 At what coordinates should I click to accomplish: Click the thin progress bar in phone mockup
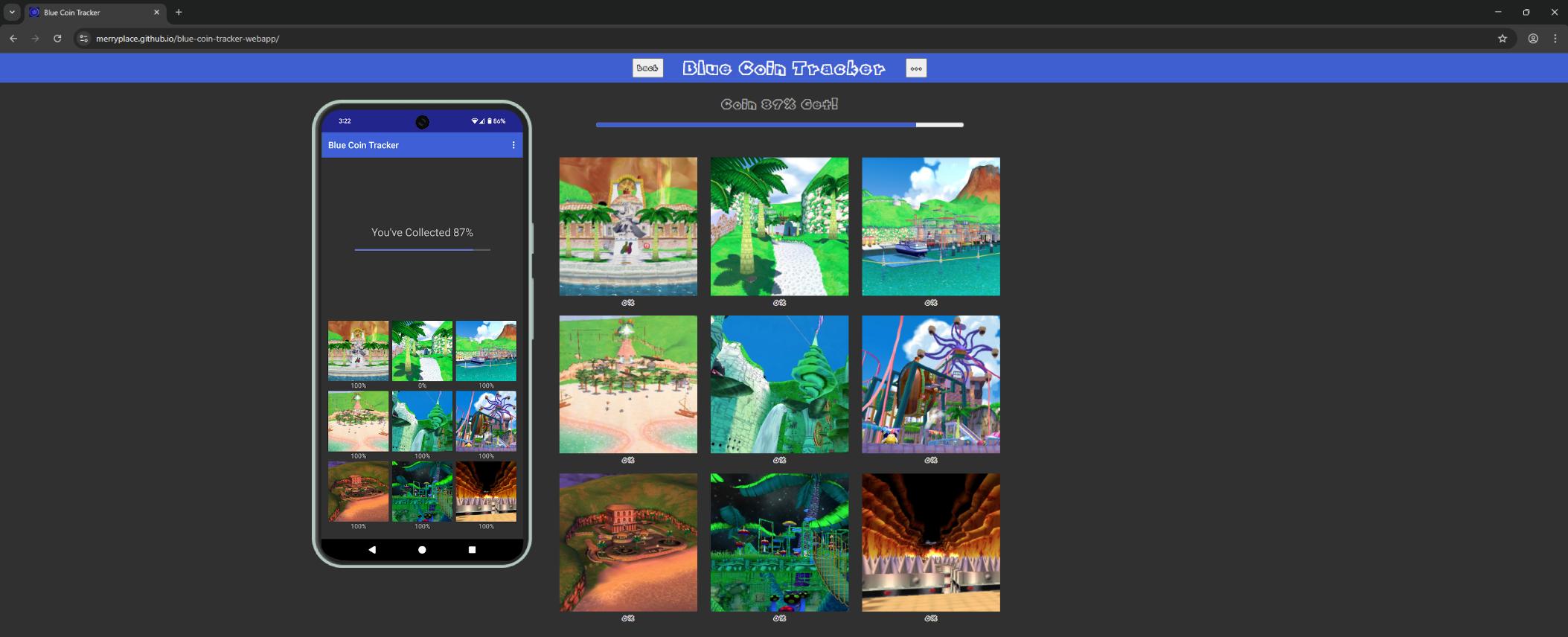[x=422, y=250]
